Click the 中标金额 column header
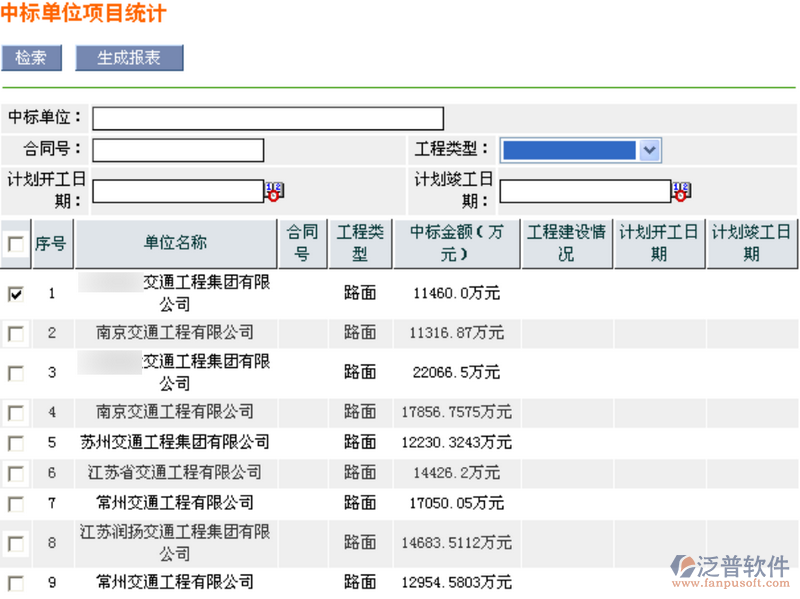Viewport: 800px width, 599px height. [x=457, y=243]
